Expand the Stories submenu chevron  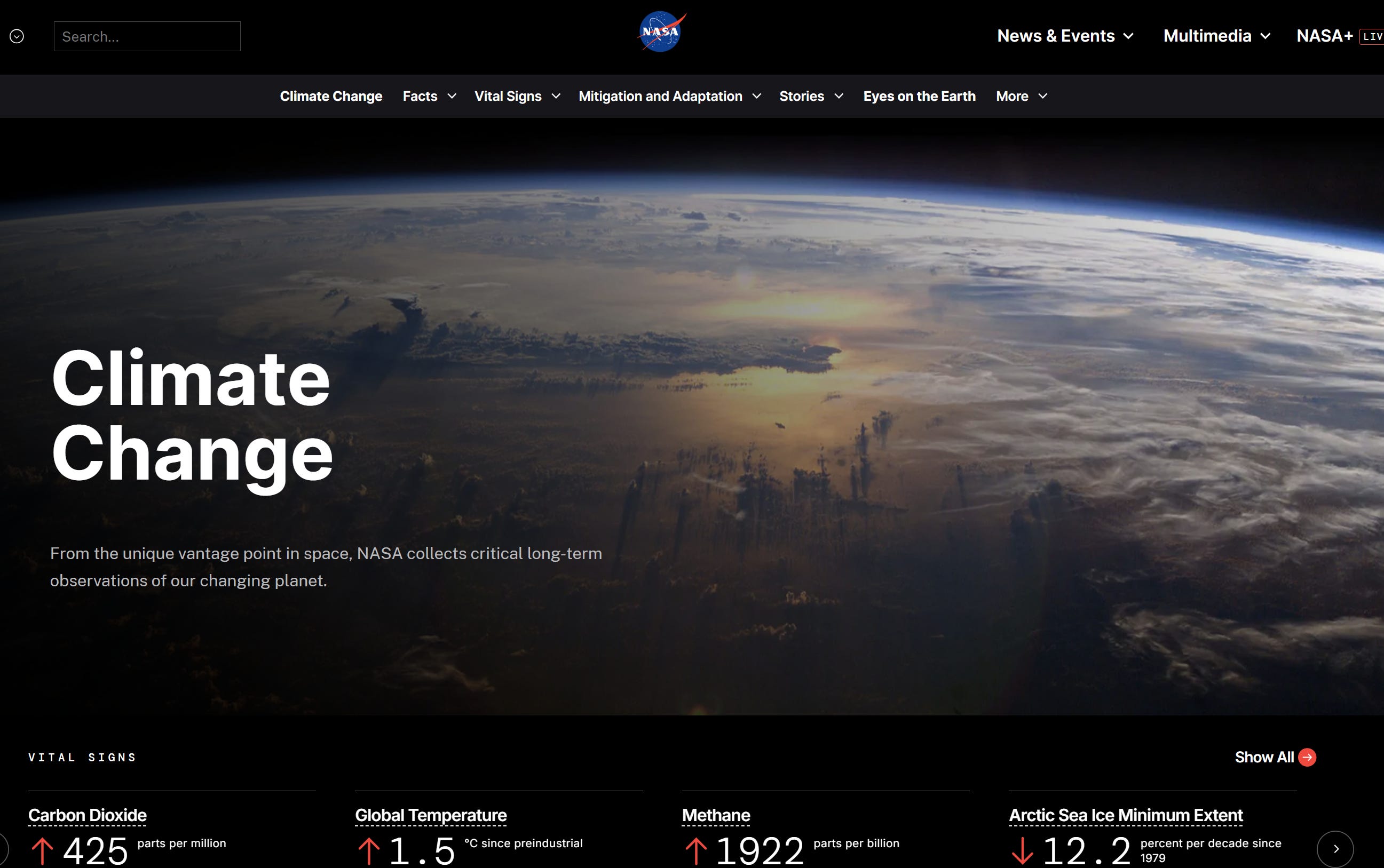click(839, 96)
